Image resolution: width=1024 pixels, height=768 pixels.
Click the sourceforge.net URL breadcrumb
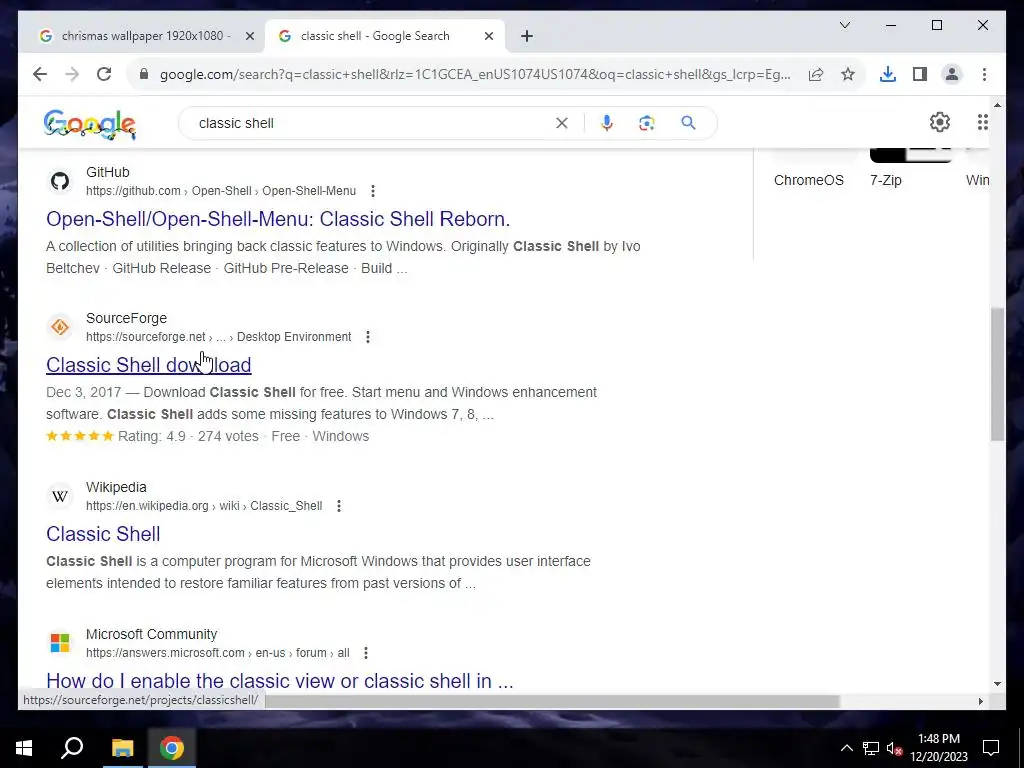point(219,337)
